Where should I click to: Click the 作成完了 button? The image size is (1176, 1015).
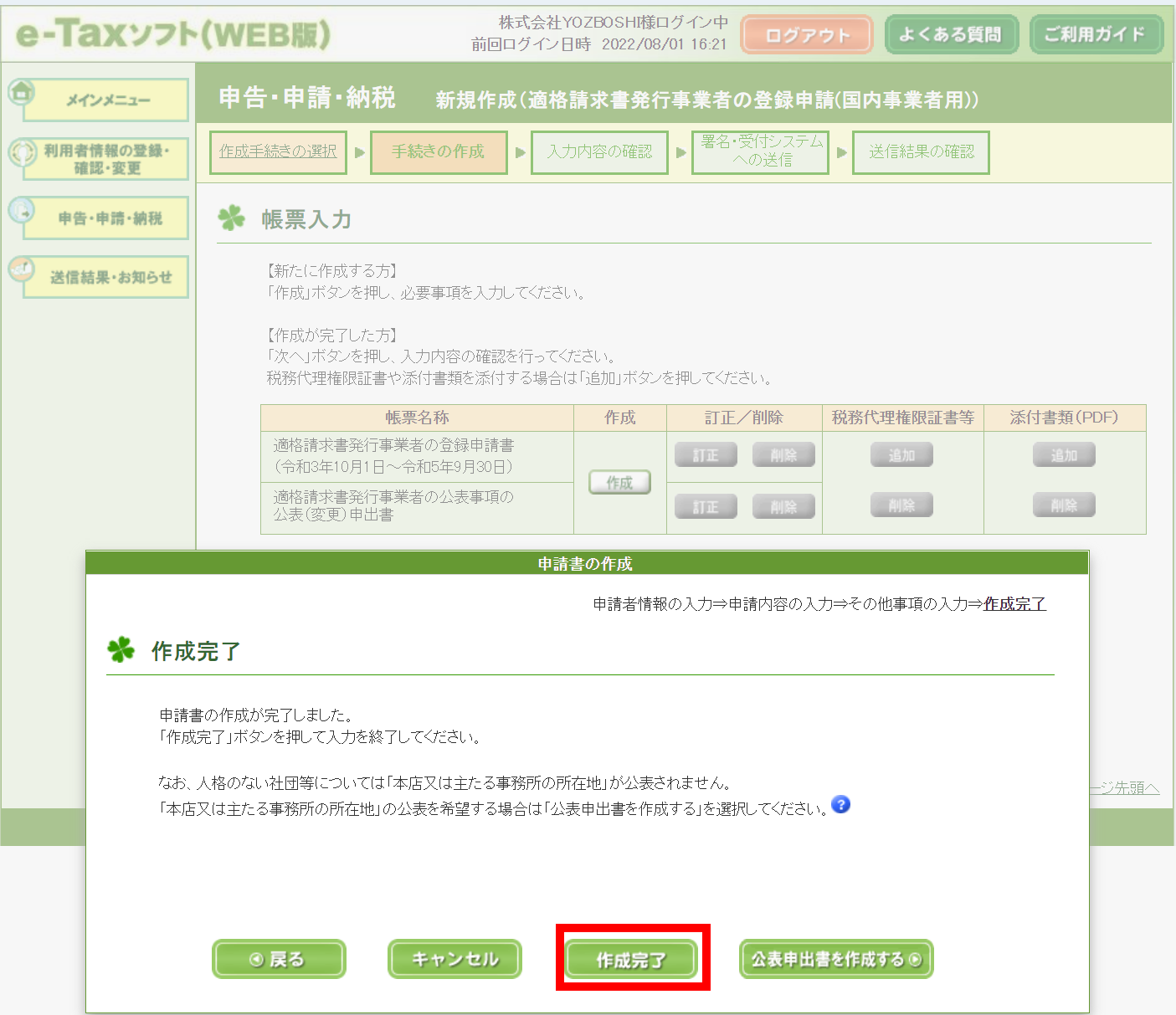pos(631,960)
